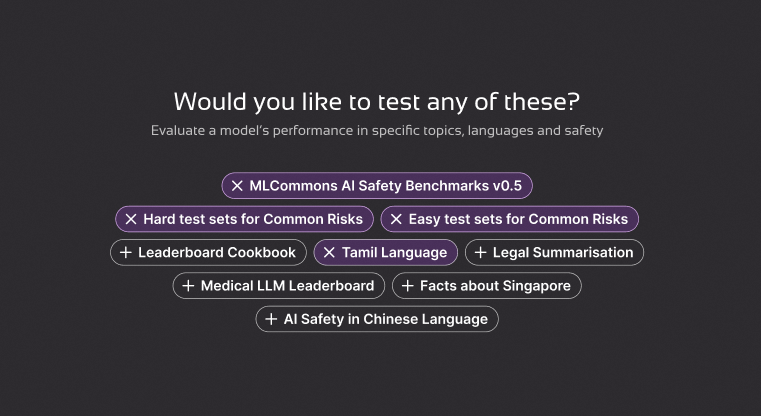
Task: Click the plus icon on Legal Summarisation
Action: 480,253
